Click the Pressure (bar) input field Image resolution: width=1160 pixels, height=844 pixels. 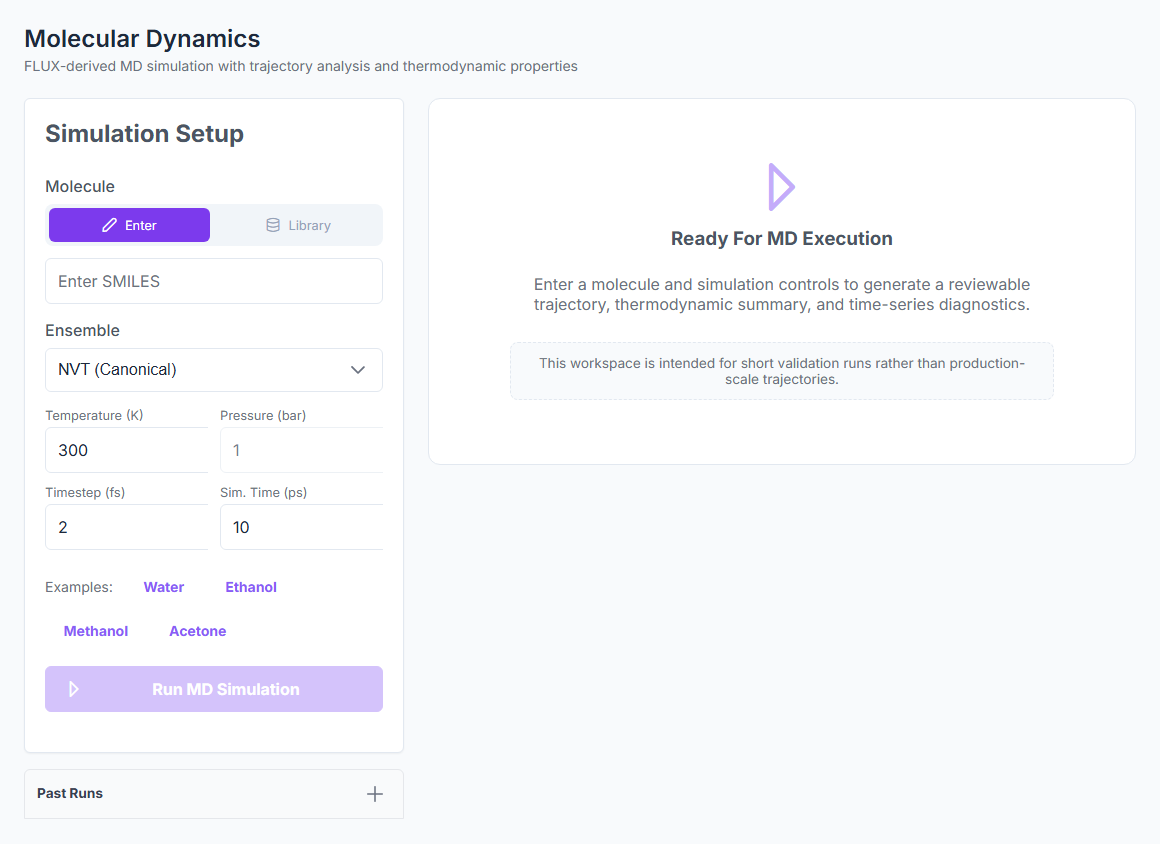[x=302, y=450]
